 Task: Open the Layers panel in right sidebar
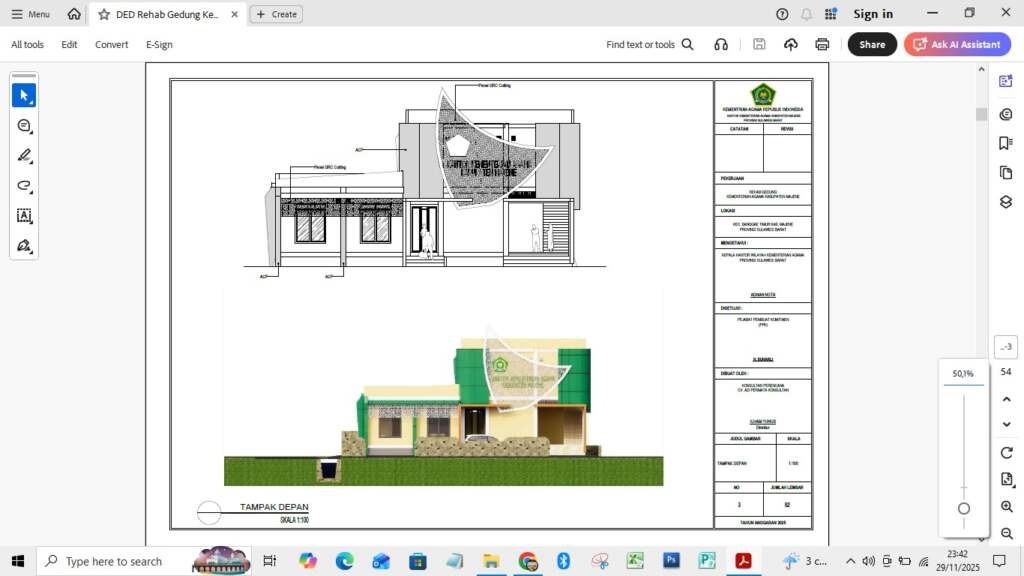pyautogui.click(x=1006, y=202)
